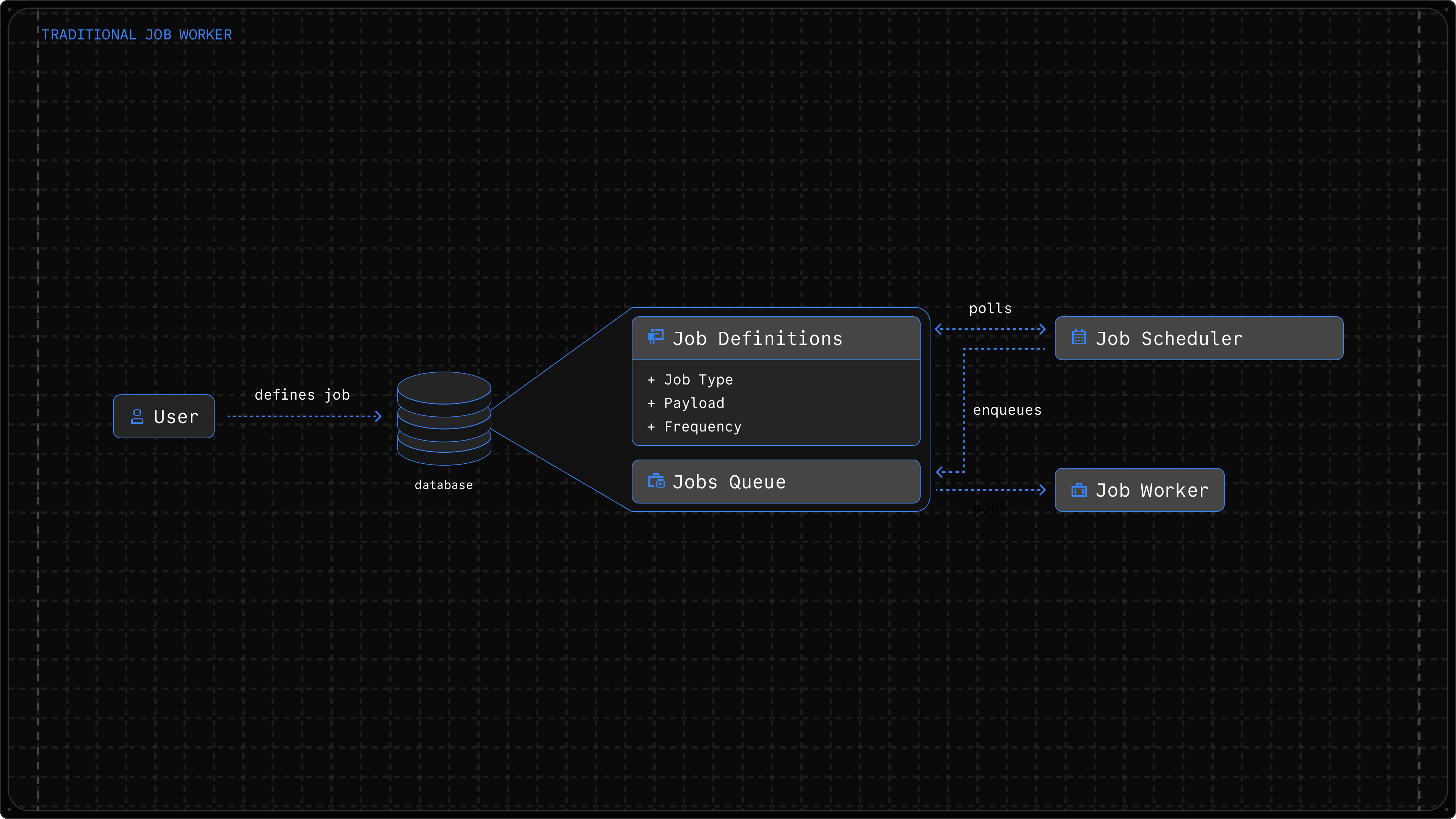Click the Job Definitions header
1456x819 pixels.
(x=776, y=338)
